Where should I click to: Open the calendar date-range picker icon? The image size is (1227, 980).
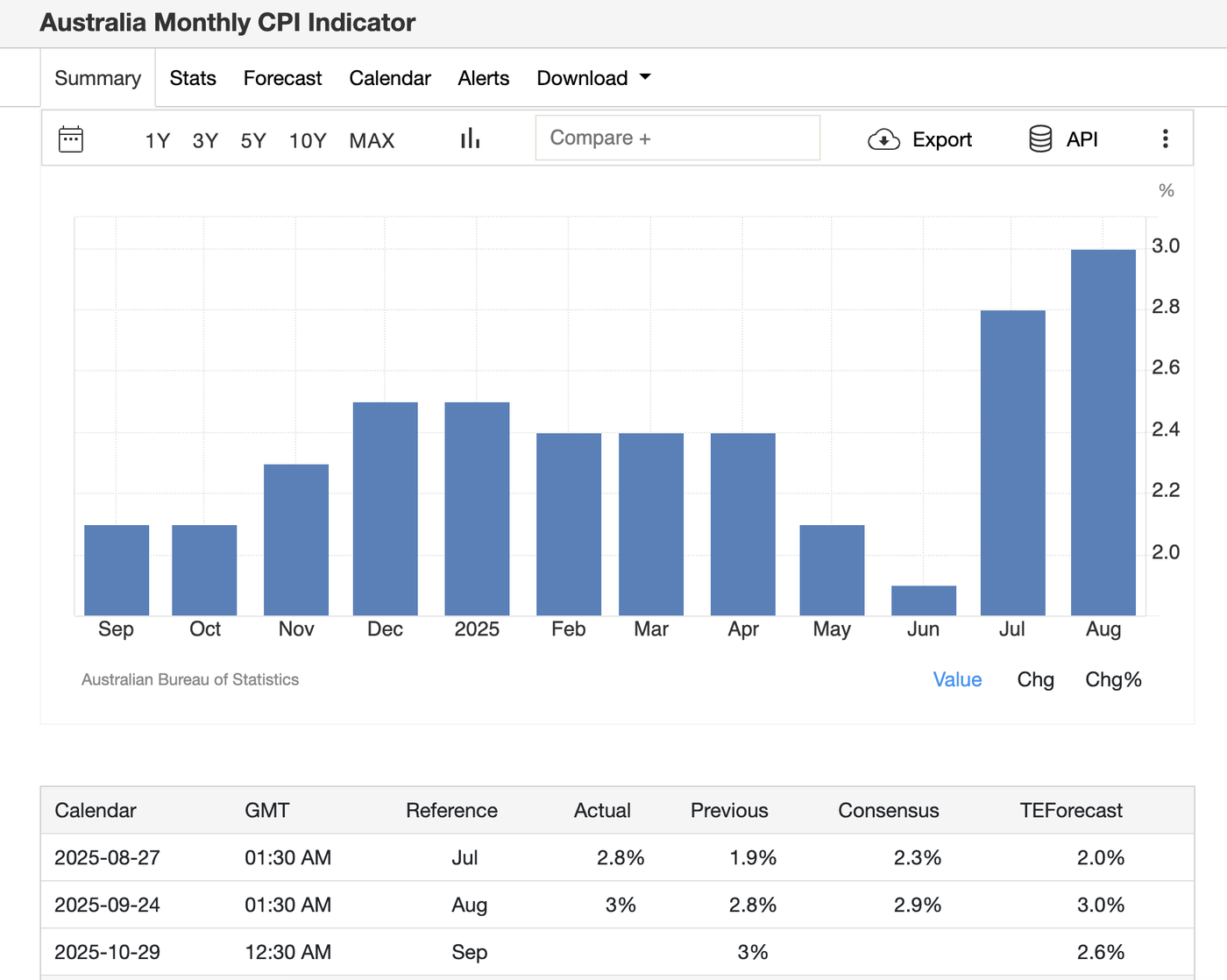coord(70,138)
